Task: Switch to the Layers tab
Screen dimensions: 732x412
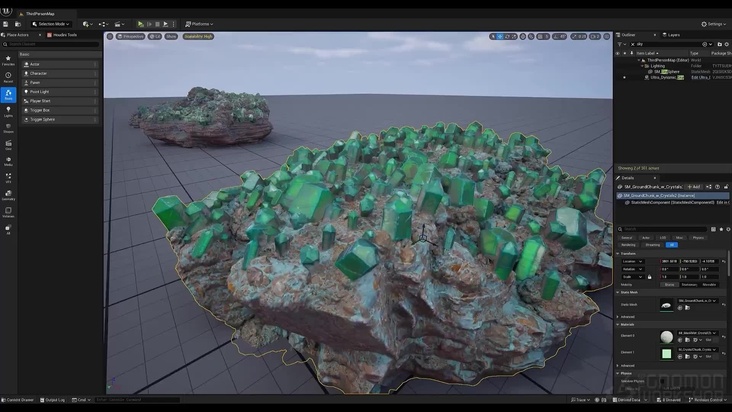Action: tap(671, 35)
